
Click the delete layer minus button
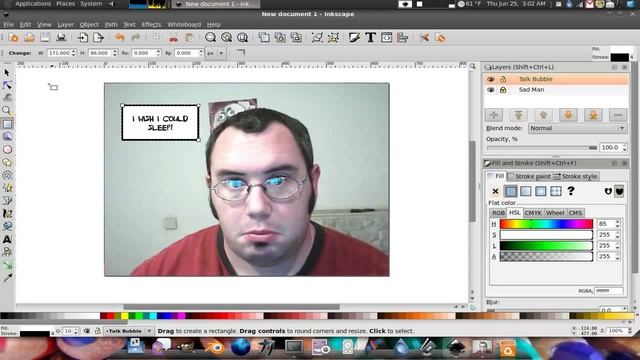pos(618,115)
